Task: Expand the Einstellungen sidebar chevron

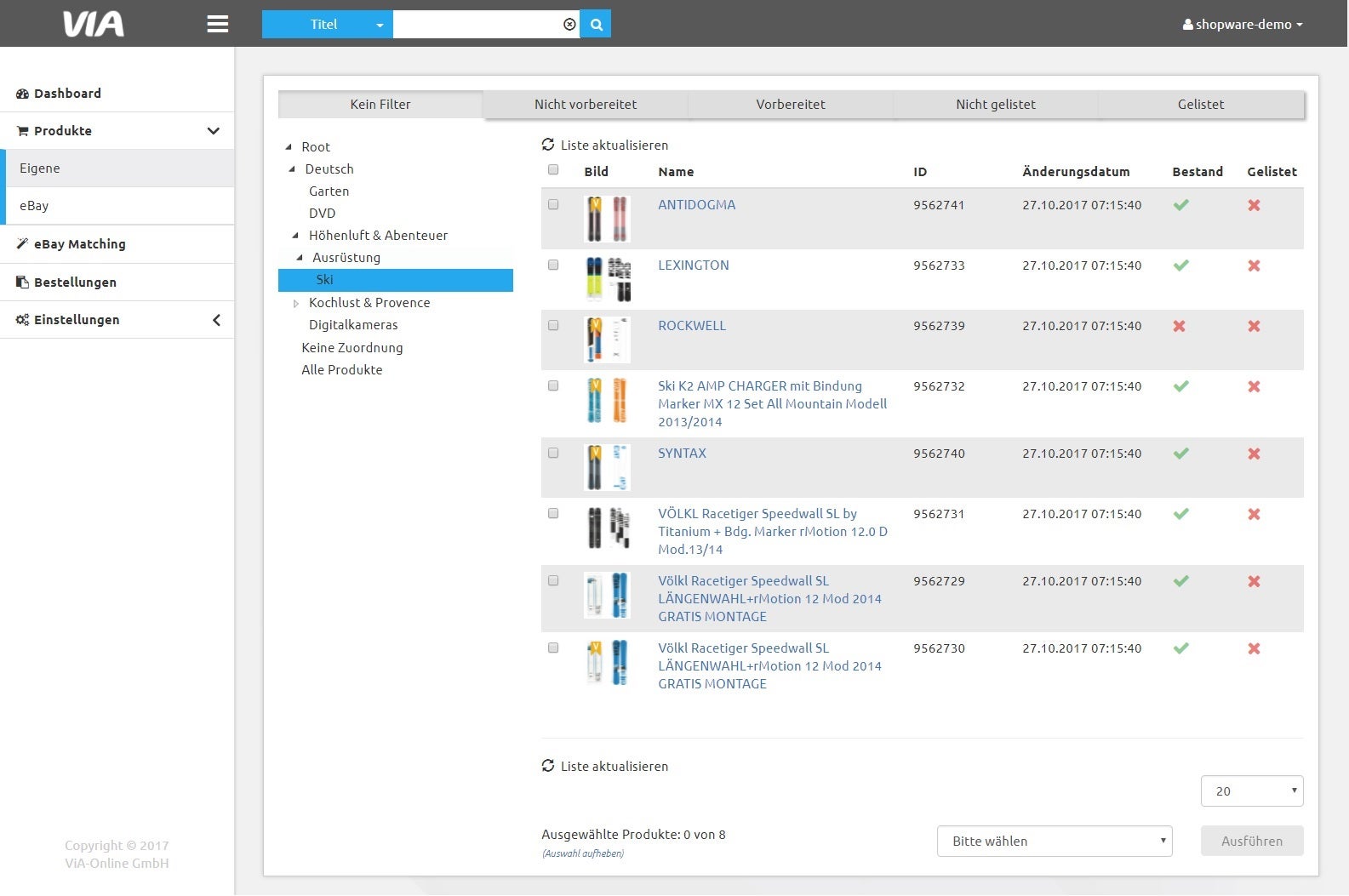Action: (216, 320)
